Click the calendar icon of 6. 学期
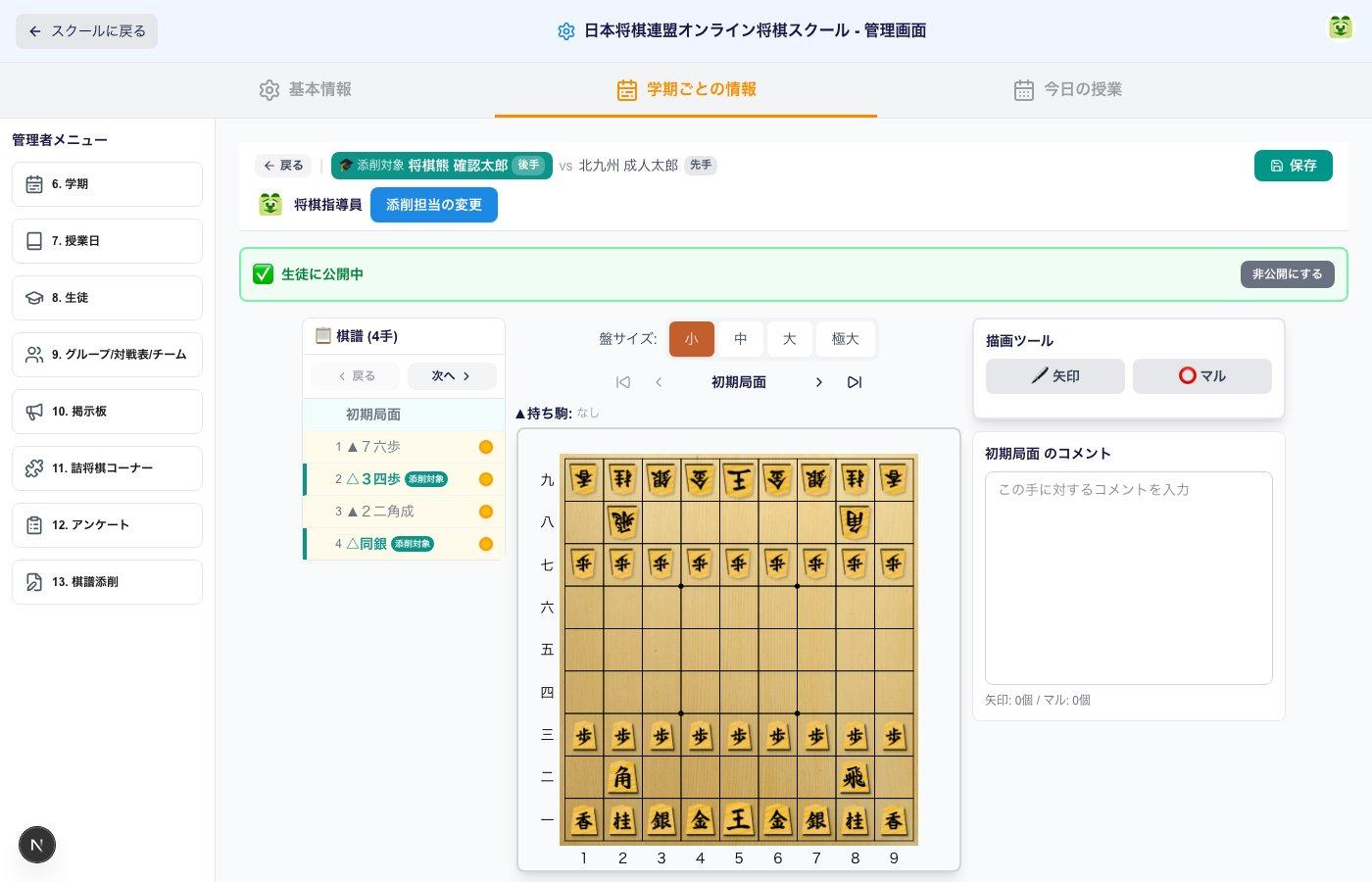 click(x=34, y=184)
